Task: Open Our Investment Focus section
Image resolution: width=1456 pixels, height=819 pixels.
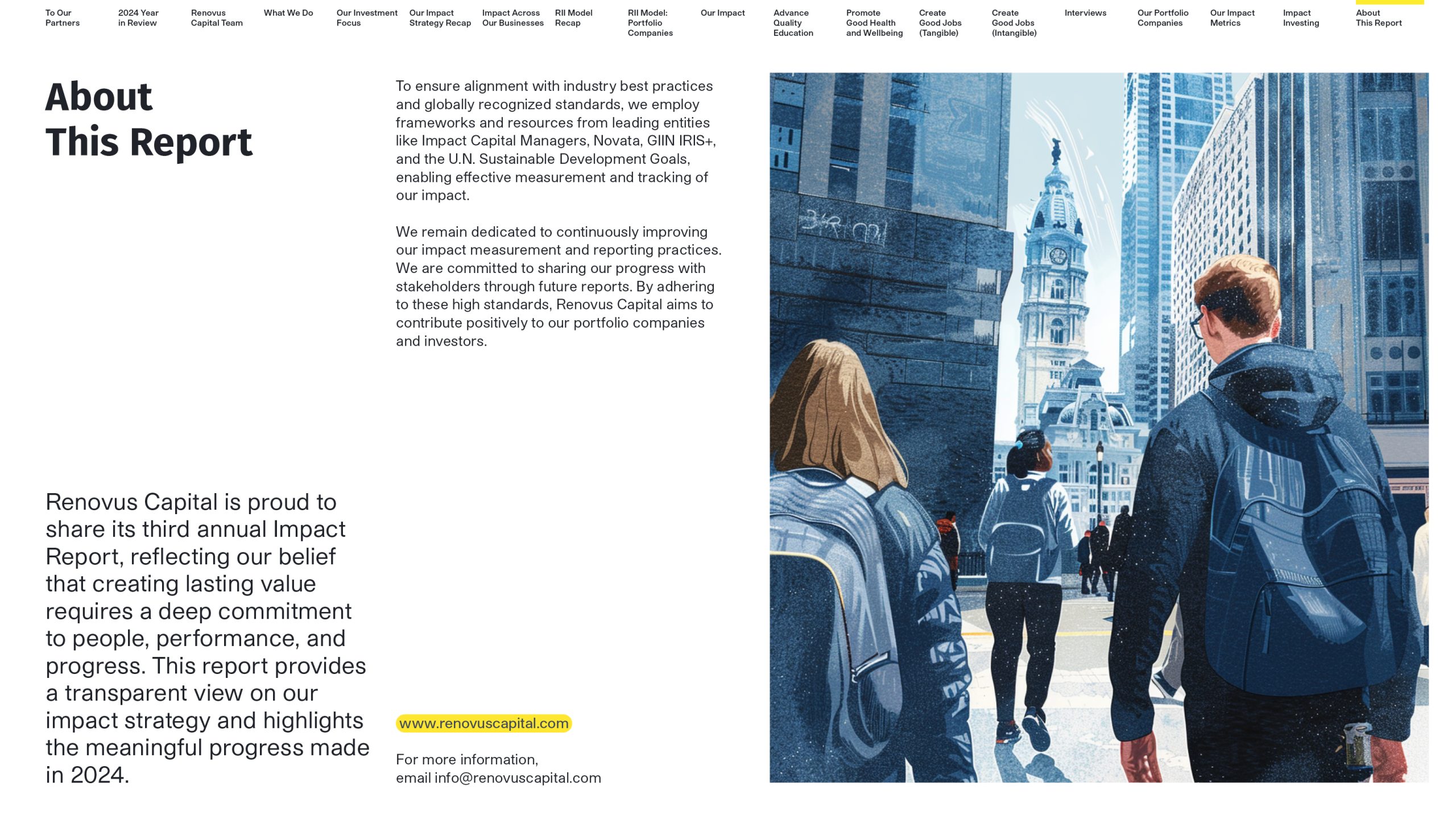Action: (x=367, y=18)
